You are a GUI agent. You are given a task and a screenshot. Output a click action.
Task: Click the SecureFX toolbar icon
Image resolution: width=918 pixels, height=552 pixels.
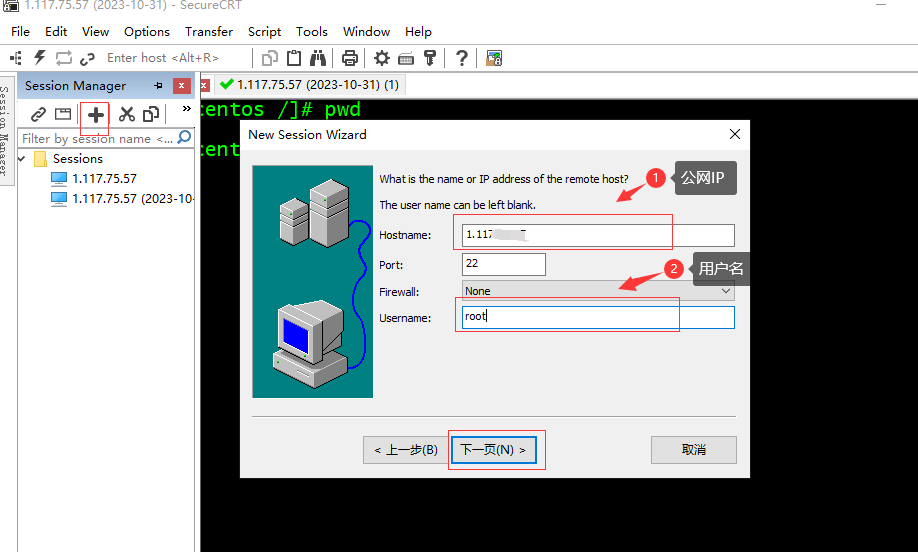click(494, 58)
